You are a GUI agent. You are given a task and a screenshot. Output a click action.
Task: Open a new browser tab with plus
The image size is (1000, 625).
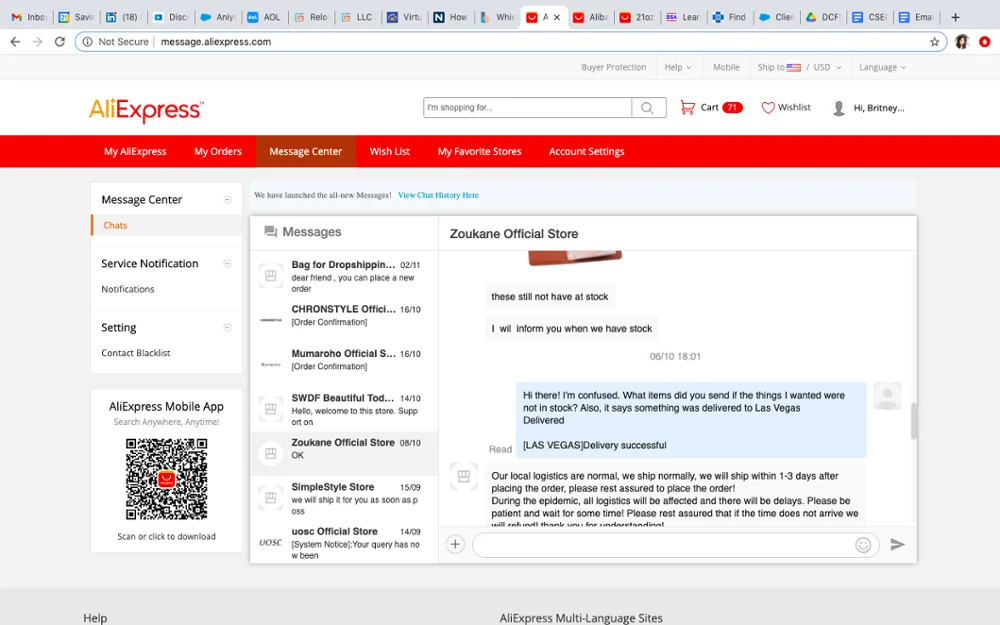coord(955,17)
